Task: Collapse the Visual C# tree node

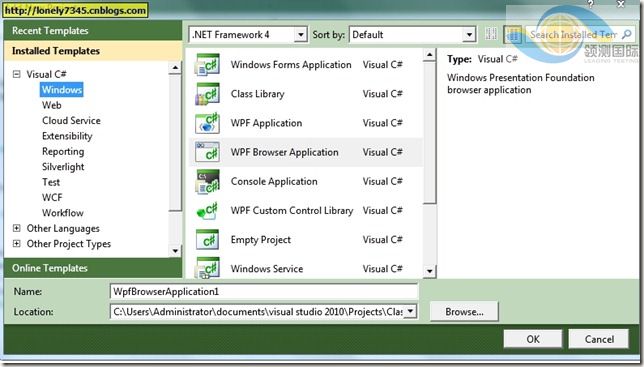Action: (x=16, y=74)
